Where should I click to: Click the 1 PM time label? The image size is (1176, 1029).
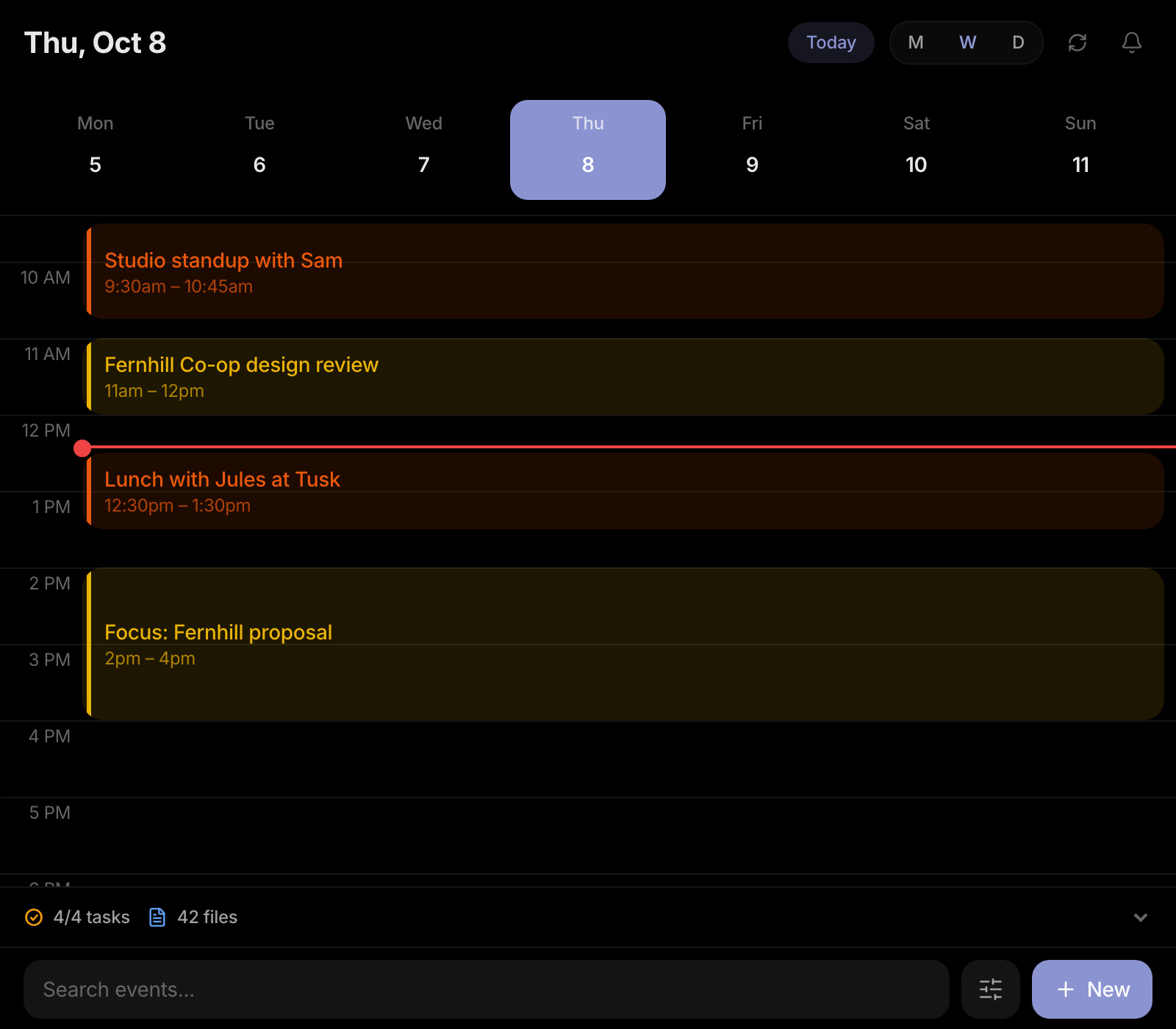51,507
